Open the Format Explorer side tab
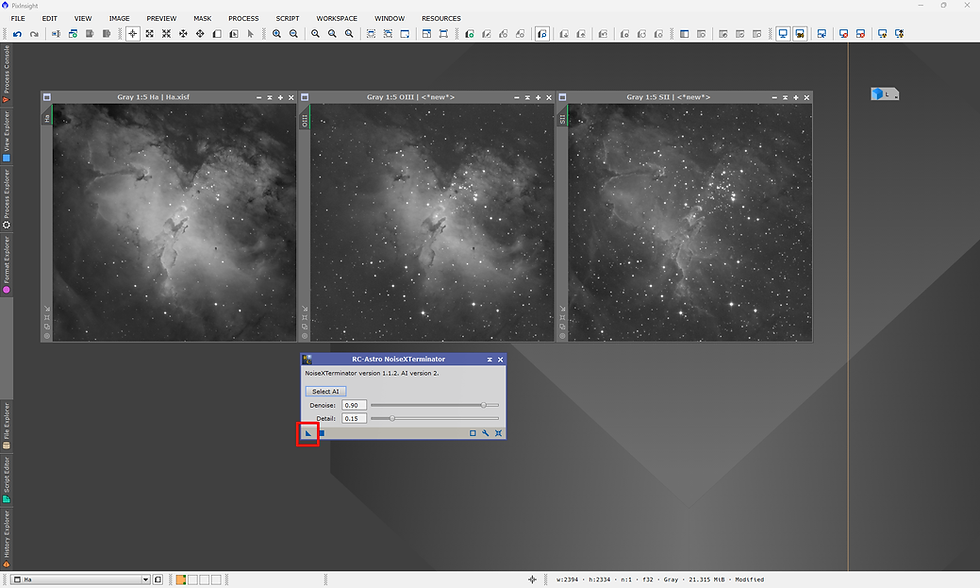The image size is (980, 588). click(6, 264)
